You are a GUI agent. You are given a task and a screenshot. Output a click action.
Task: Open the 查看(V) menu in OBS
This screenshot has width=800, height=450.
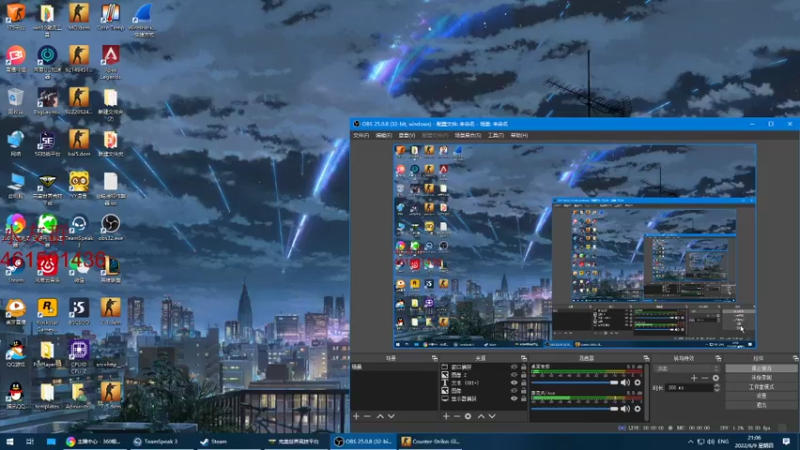(407, 136)
